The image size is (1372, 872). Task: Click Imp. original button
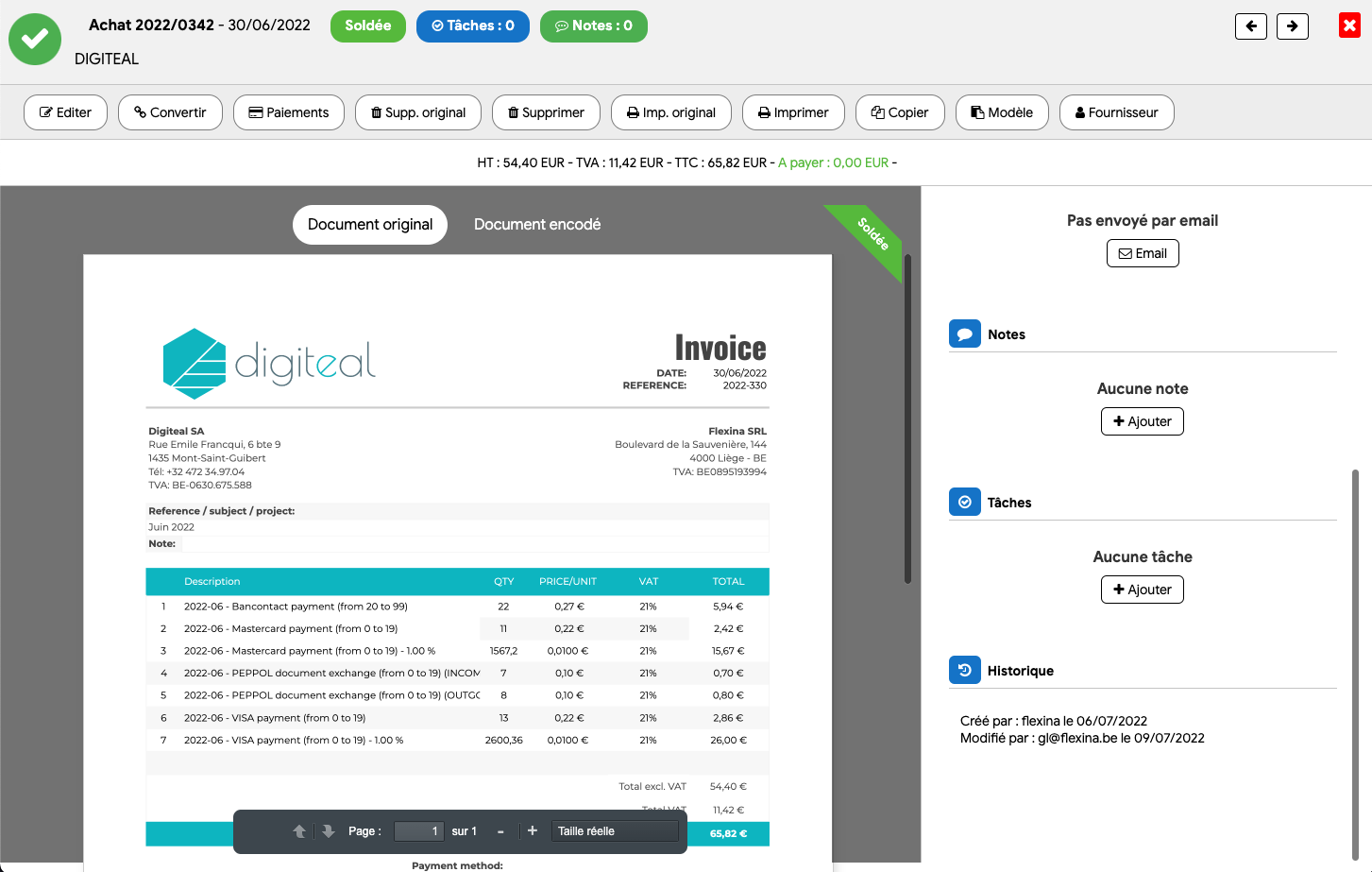coord(671,112)
